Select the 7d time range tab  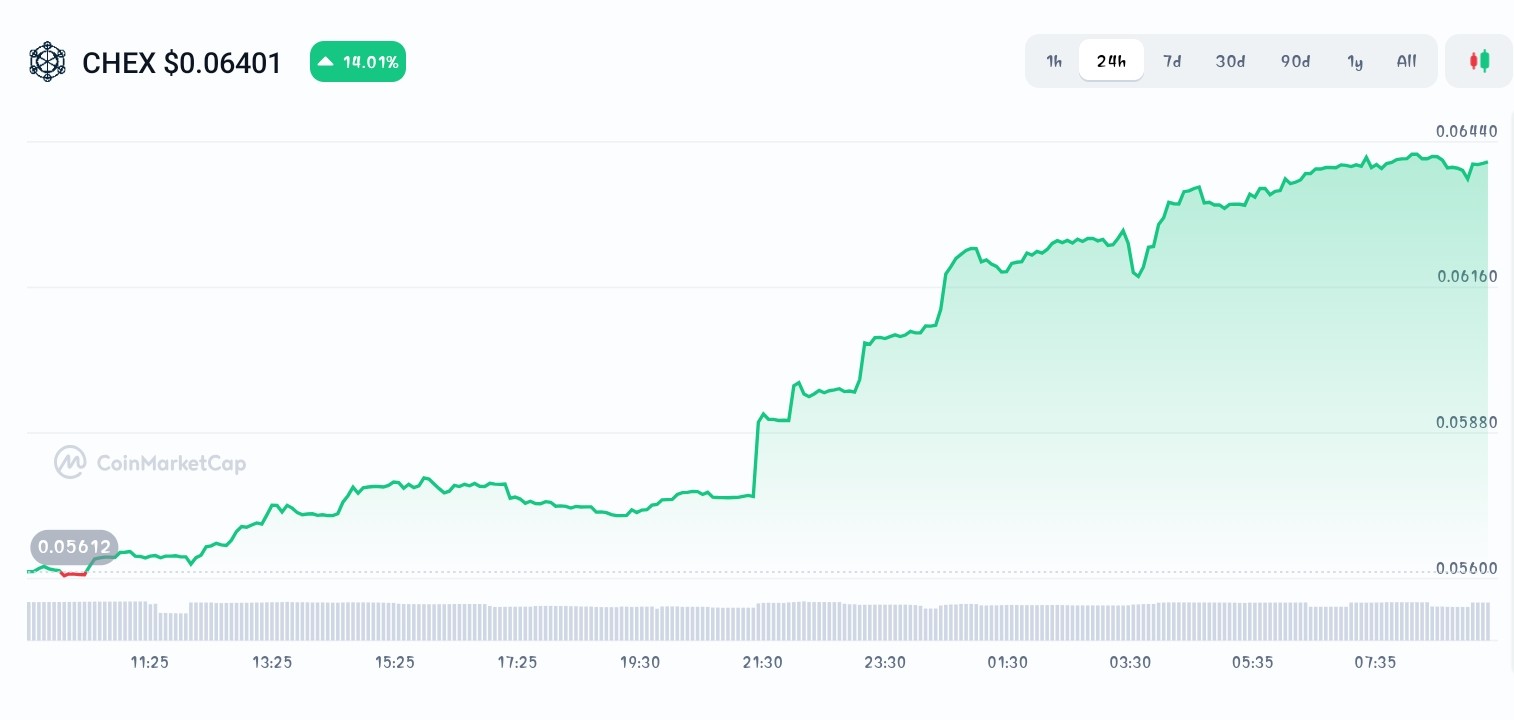(x=1172, y=61)
